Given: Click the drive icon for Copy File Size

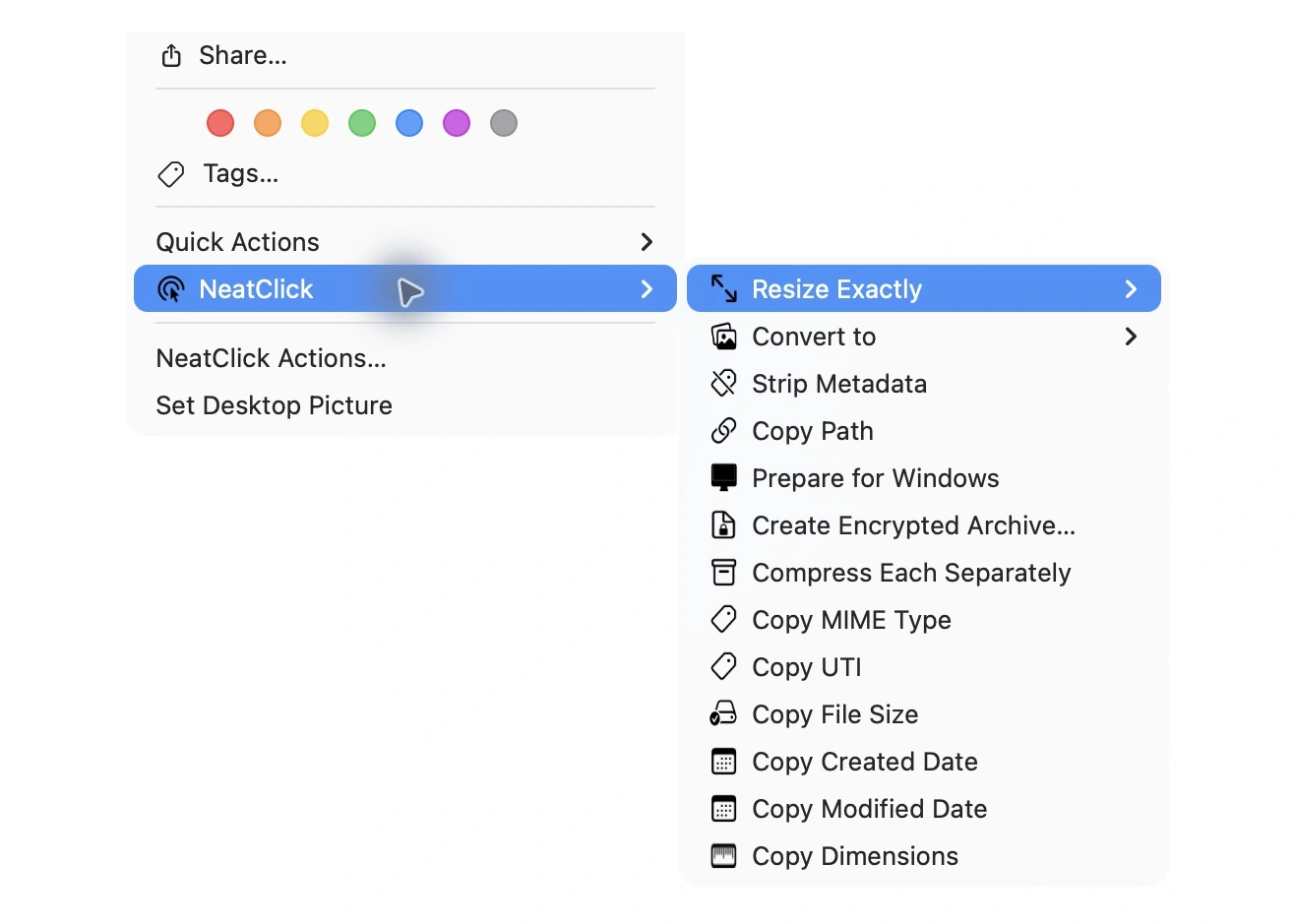Looking at the screenshot, I should coord(724,713).
